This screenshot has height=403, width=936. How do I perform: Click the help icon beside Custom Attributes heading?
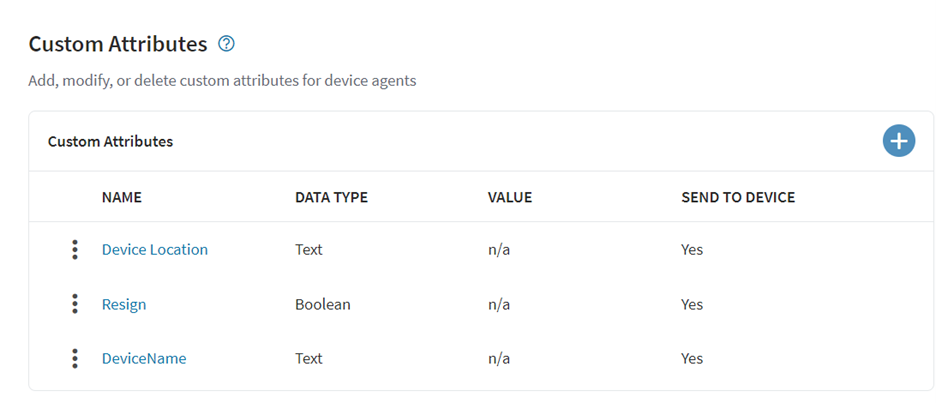(226, 44)
